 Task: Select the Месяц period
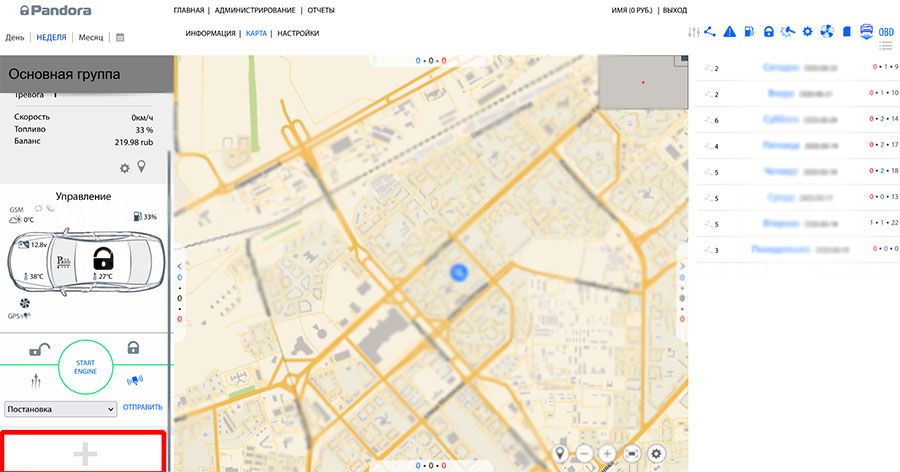click(x=91, y=37)
